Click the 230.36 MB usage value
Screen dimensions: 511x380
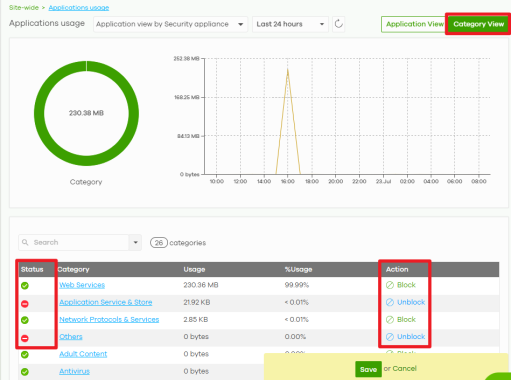201,285
